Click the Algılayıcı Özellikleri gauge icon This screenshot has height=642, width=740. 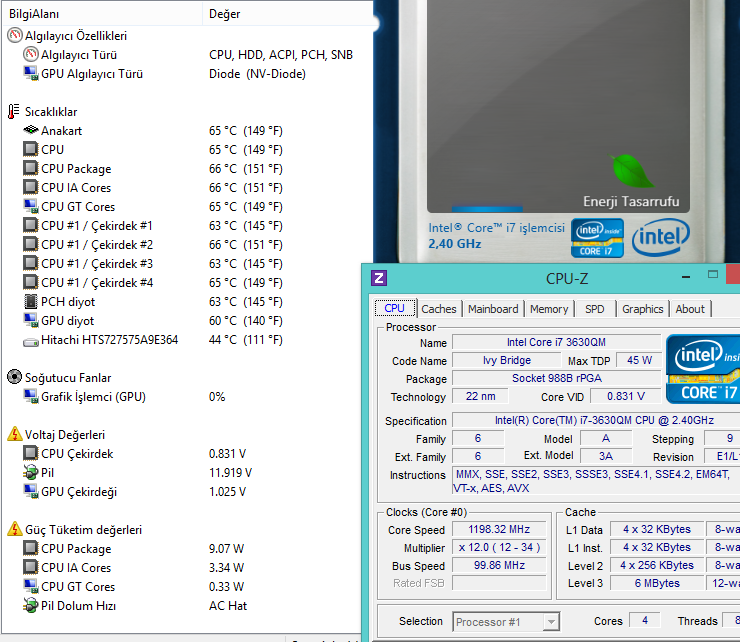click(x=15, y=35)
